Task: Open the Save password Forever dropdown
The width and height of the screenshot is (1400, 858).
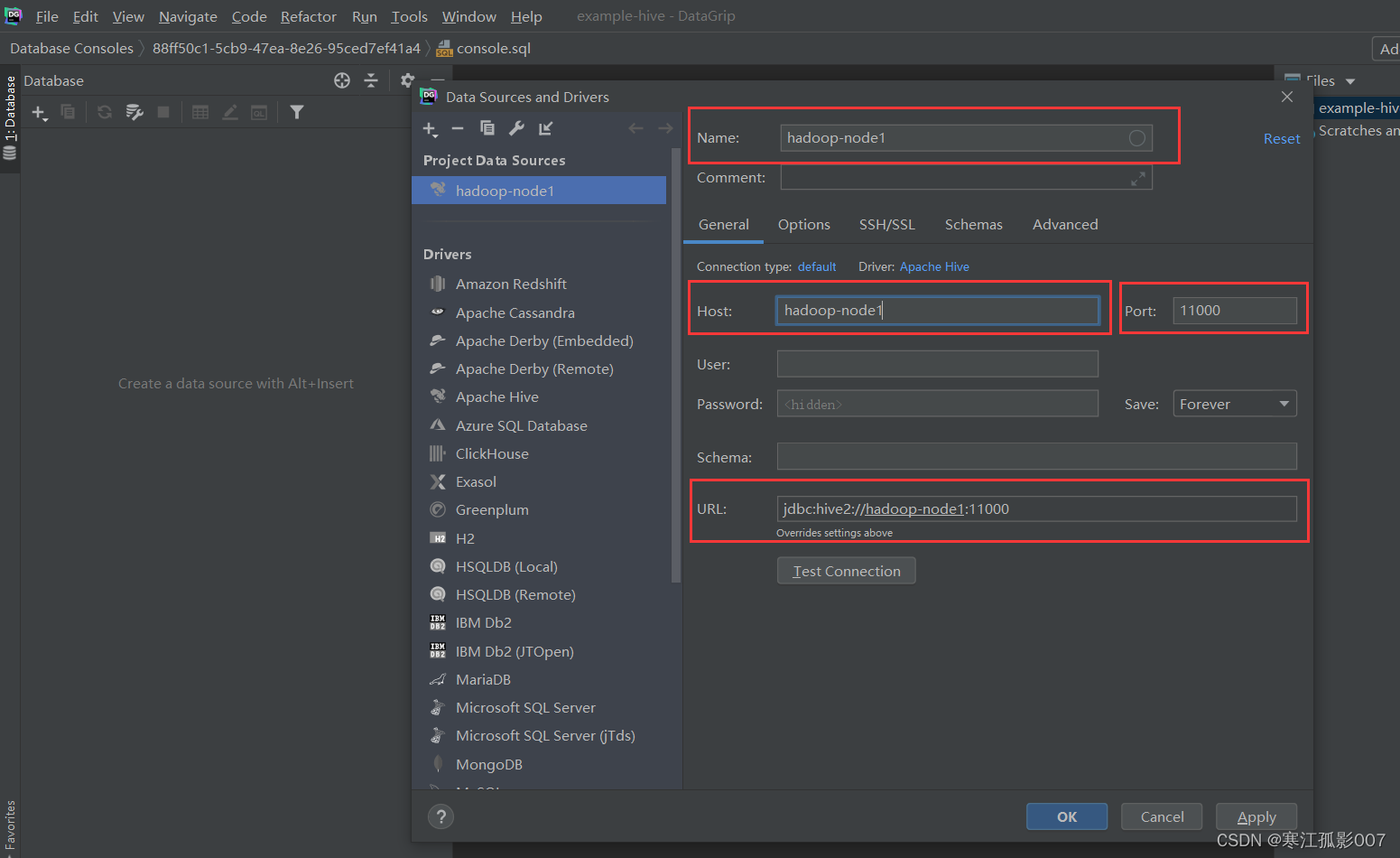Action: pyautogui.click(x=1234, y=404)
